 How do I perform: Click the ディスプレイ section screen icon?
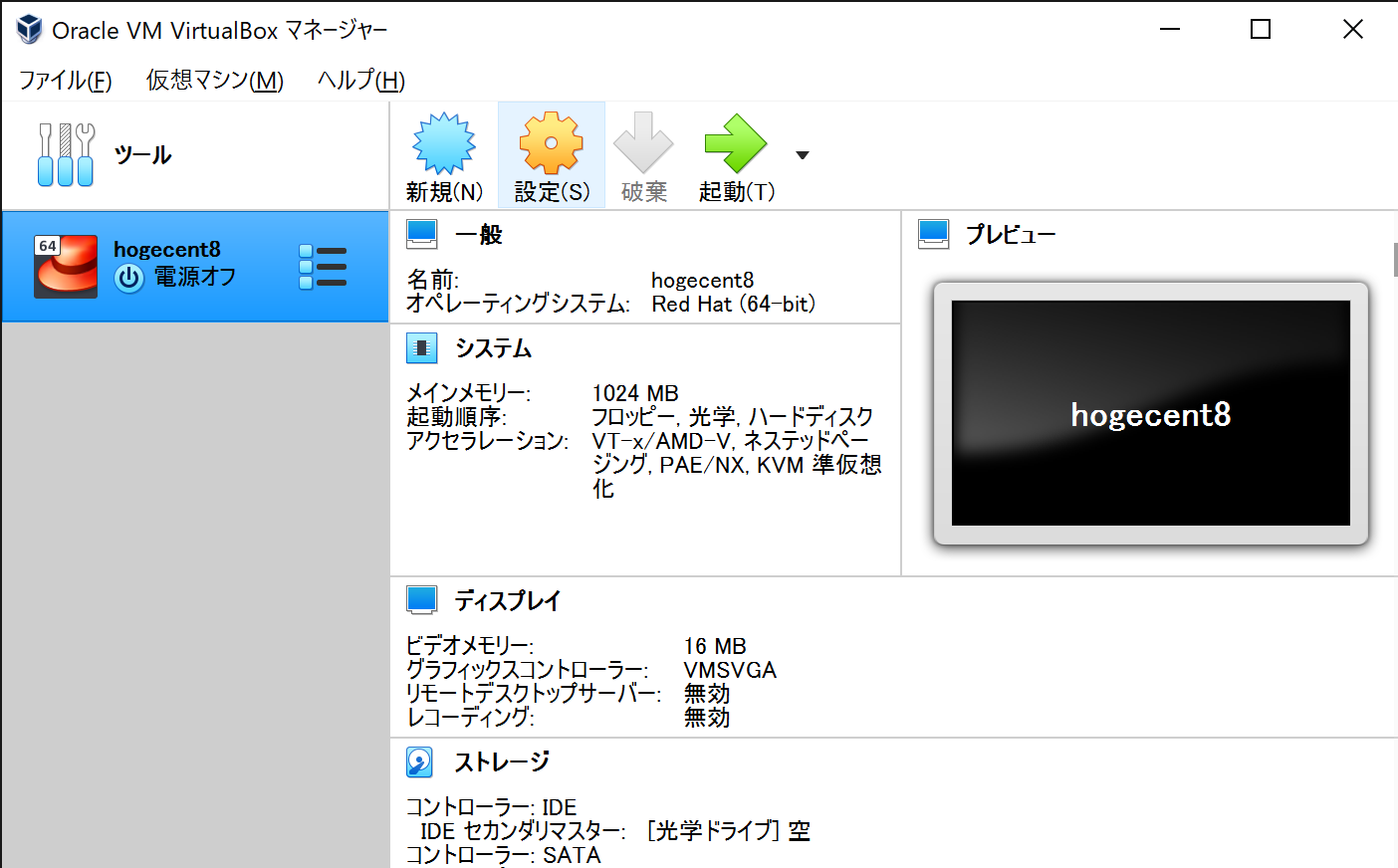422,599
